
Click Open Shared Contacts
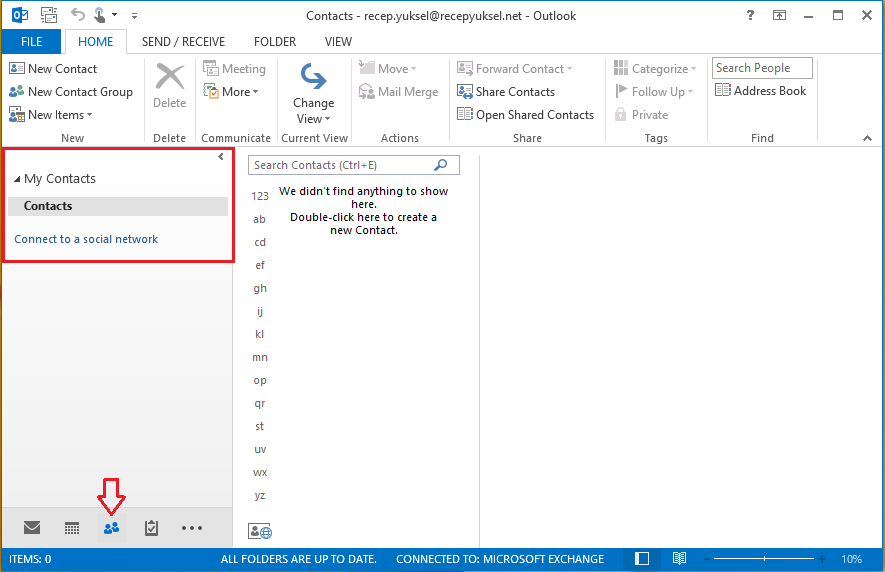[x=525, y=115]
